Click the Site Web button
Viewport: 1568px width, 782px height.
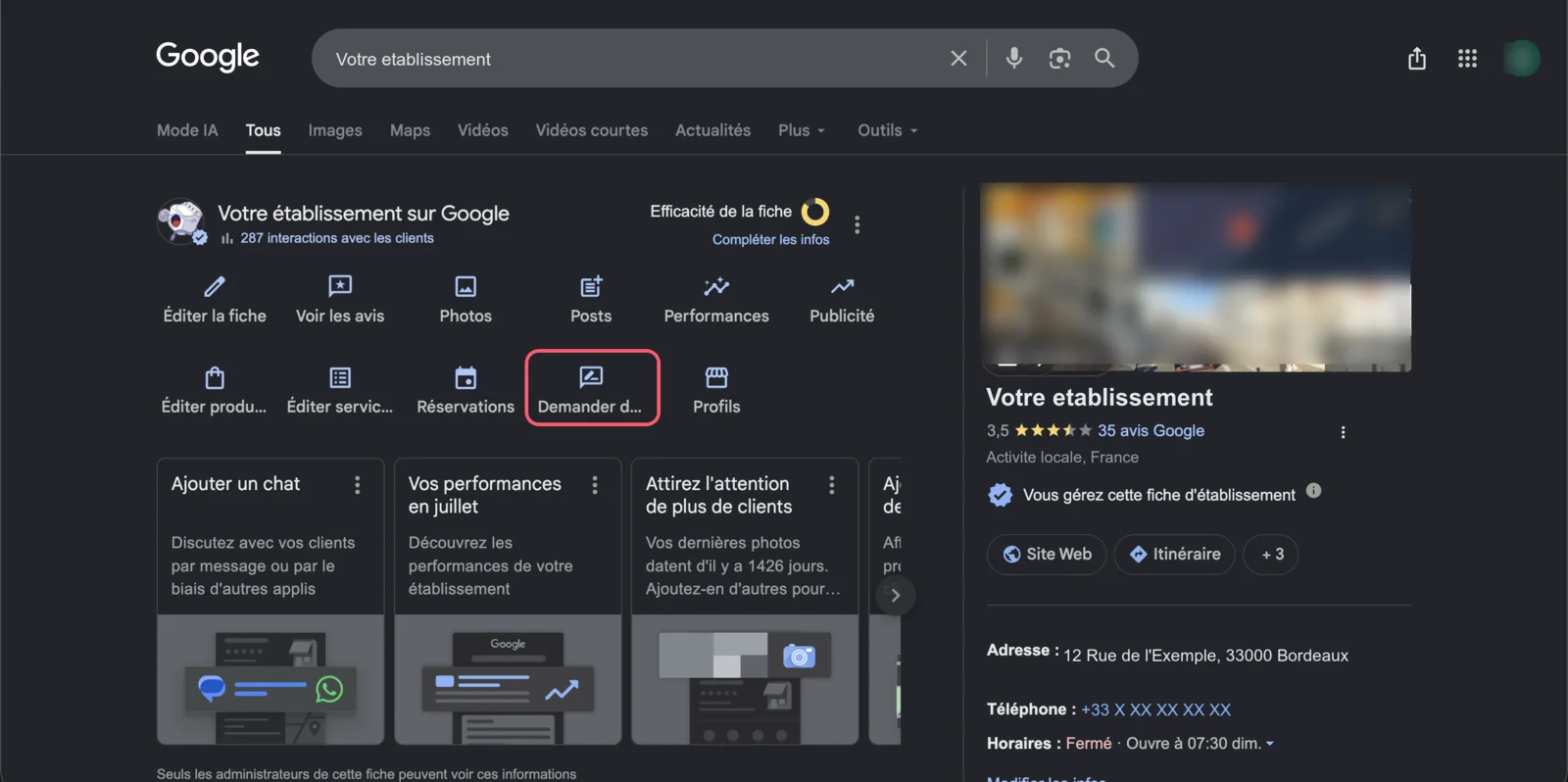[x=1047, y=554]
